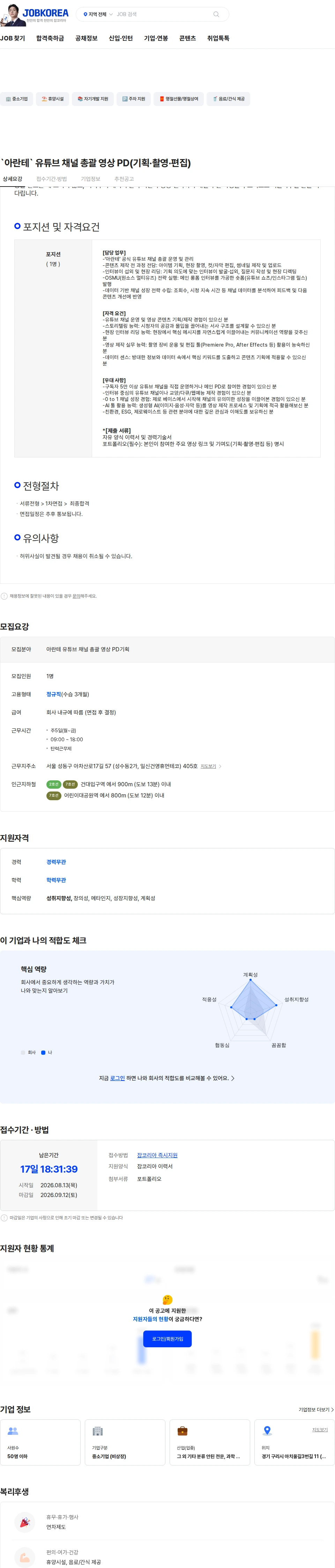Switch to the 추천공고 tab
Screen dimensions: 335x1568
click(124, 179)
